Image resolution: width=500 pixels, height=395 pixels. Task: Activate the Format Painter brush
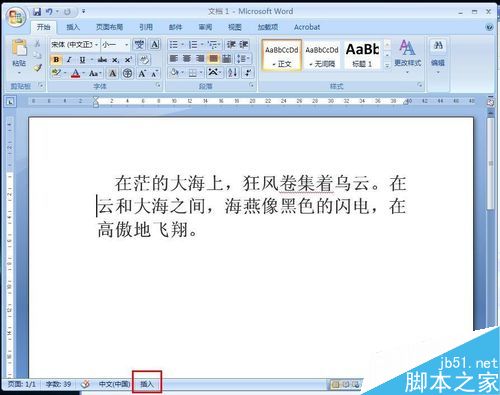(37, 67)
